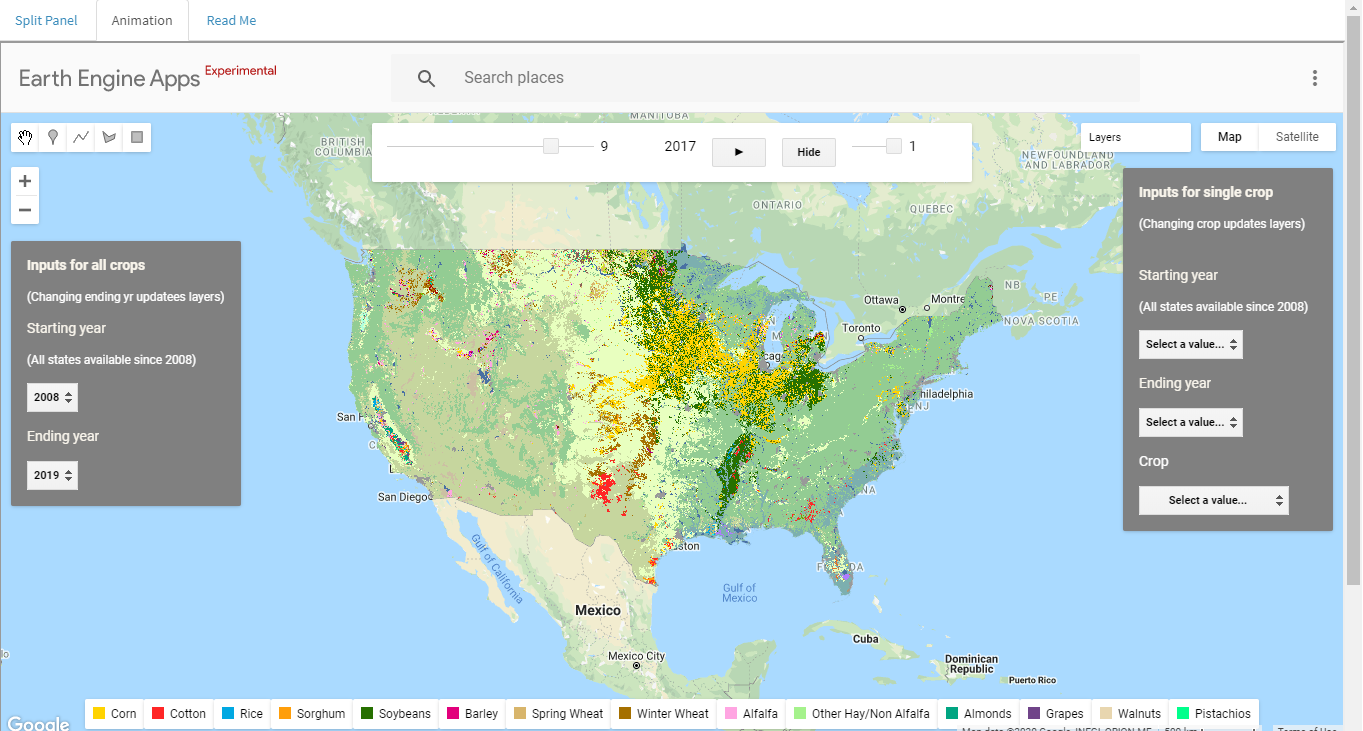The image size is (1363, 731).
Task: Zoom out of the map
Action: click(25, 210)
